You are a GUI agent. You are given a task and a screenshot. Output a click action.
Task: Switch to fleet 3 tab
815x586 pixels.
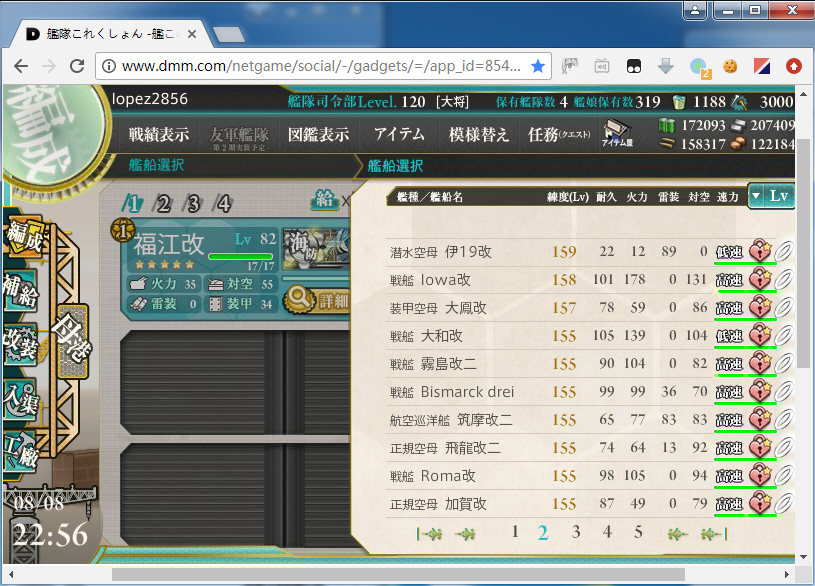click(193, 204)
